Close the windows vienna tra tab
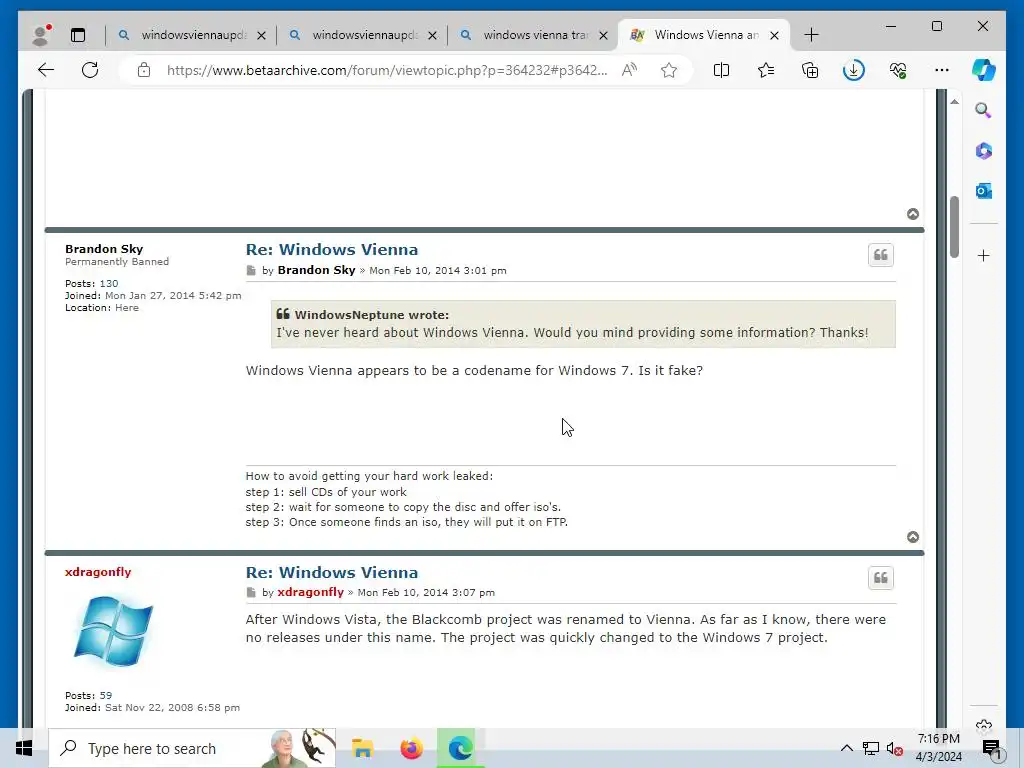Screen dimensions: 1024x768 (x=603, y=35)
